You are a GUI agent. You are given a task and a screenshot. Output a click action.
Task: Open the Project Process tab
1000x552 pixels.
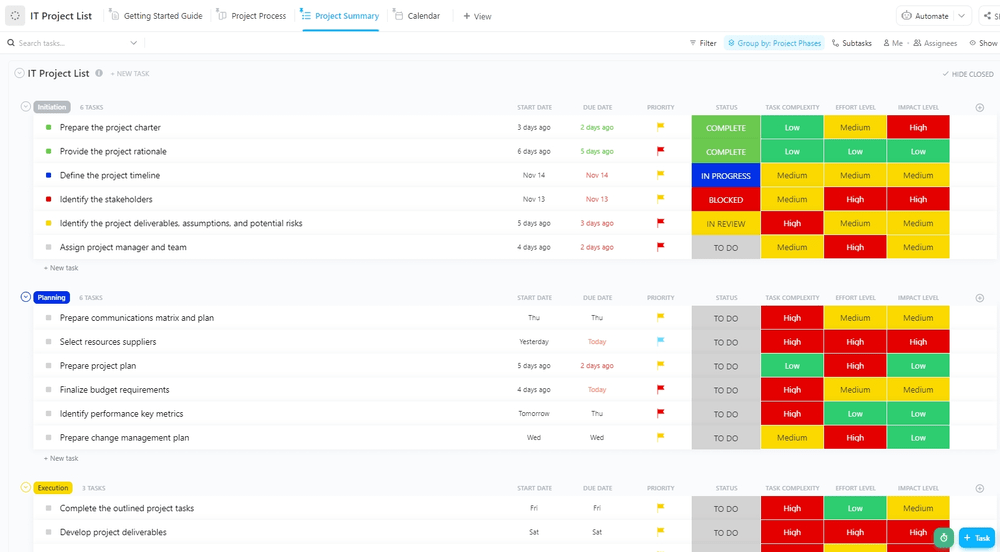click(x=252, y=16)
